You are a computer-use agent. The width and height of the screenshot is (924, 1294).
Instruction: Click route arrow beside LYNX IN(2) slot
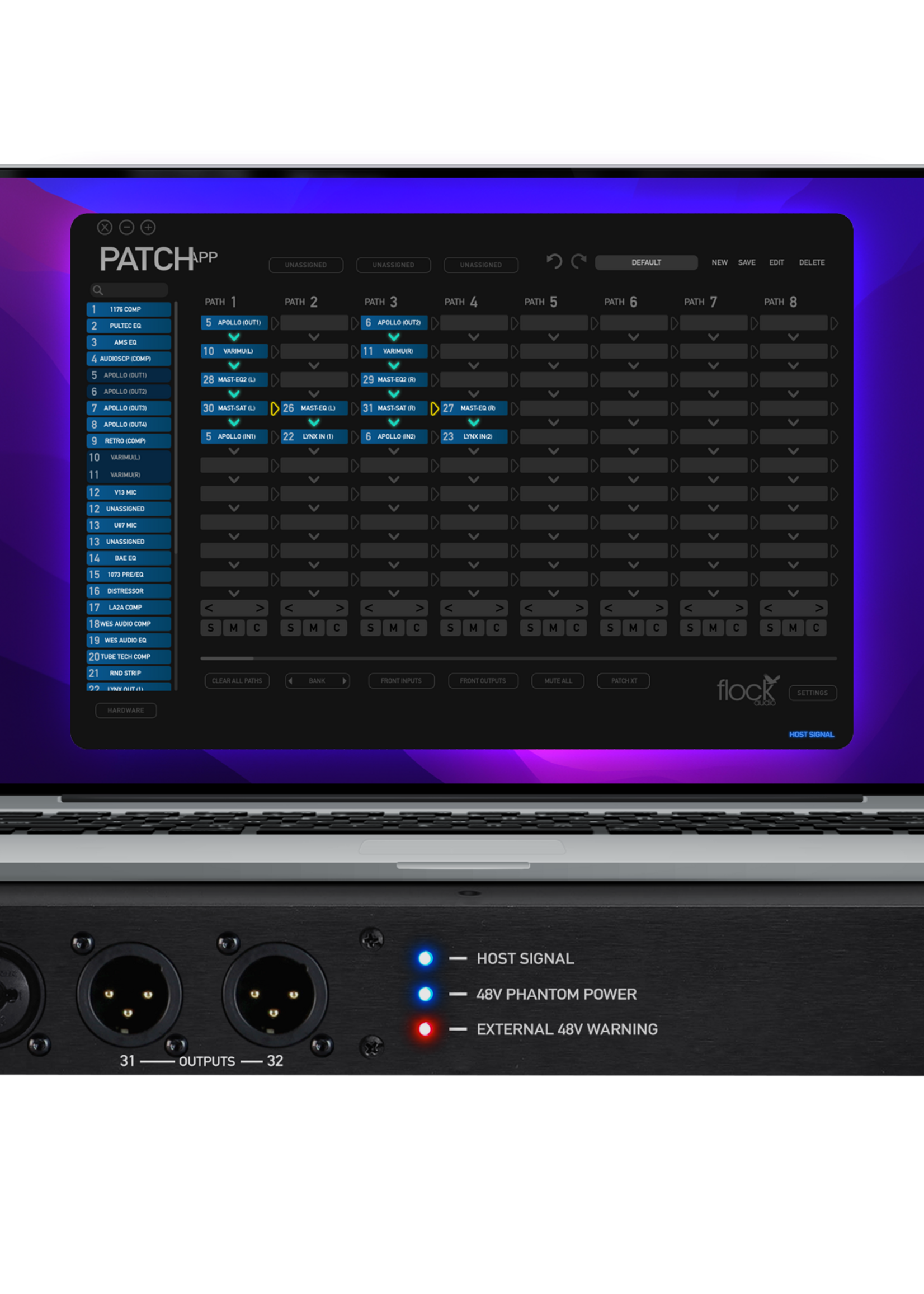tap(515, 437)
